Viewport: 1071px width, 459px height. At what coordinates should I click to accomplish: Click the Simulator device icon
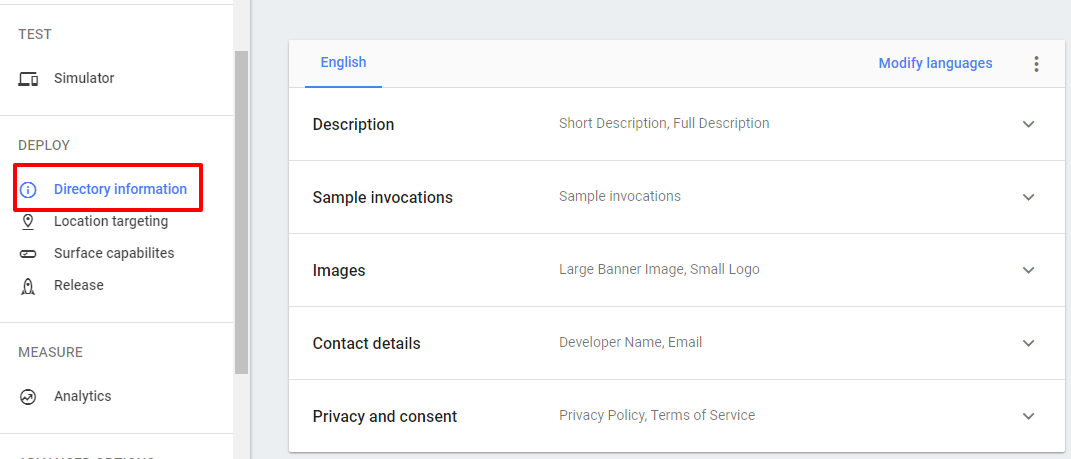28,79
